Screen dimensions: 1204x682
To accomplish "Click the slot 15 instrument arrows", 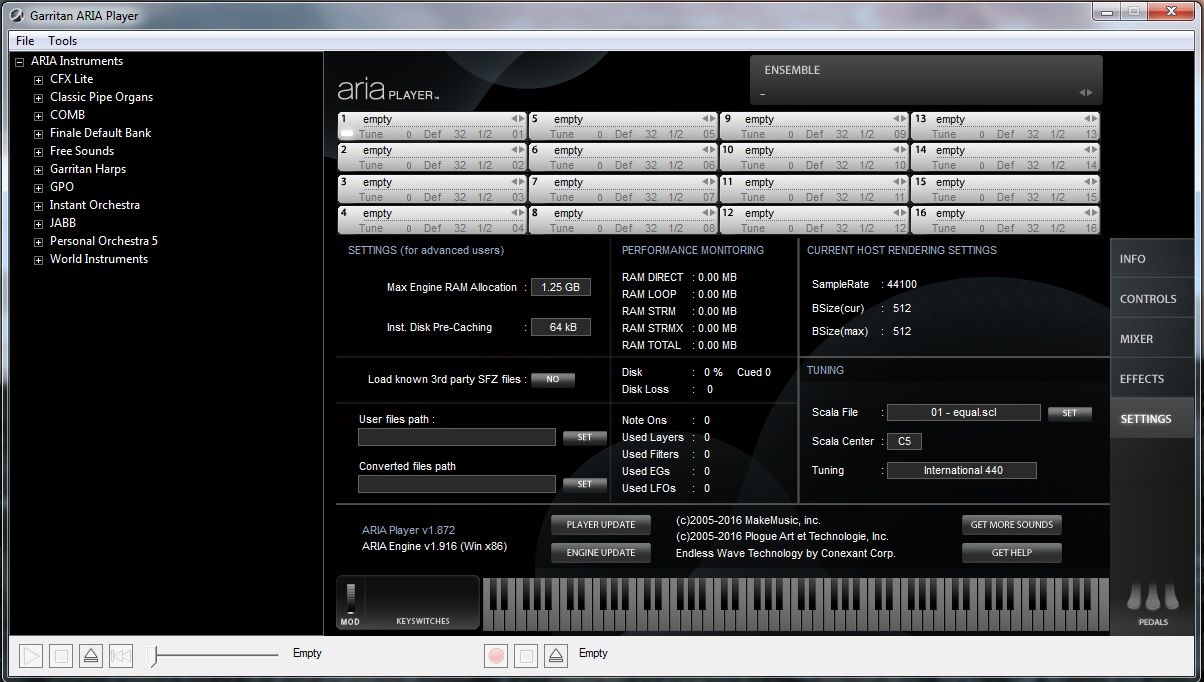I will [1090, 182].
